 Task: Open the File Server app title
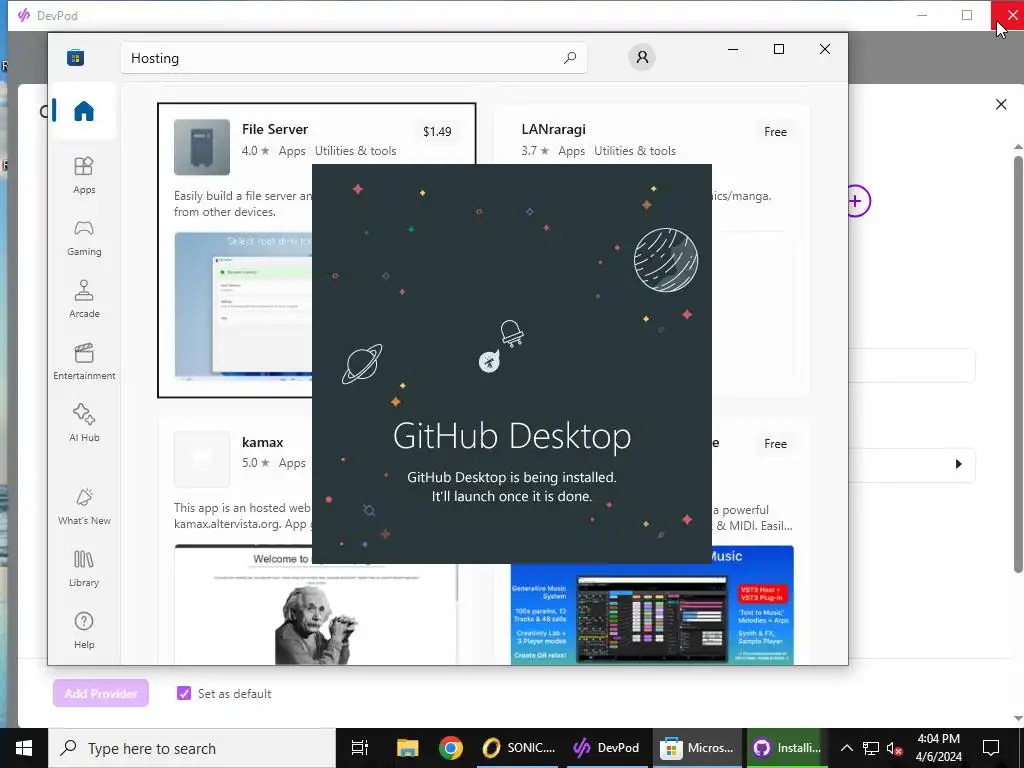click(274, 129)
